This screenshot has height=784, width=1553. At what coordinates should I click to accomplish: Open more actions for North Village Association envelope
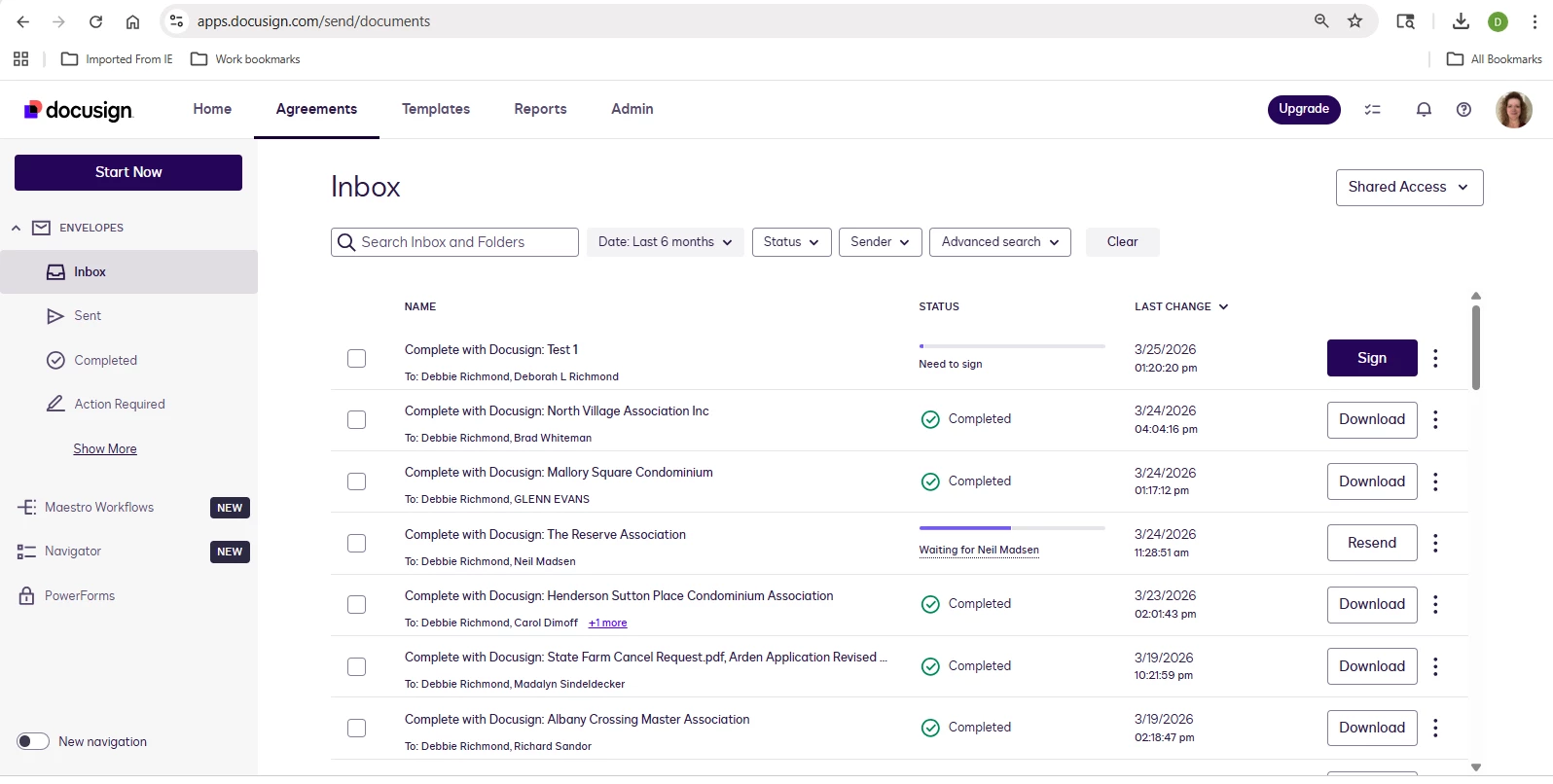(1435, 419)
